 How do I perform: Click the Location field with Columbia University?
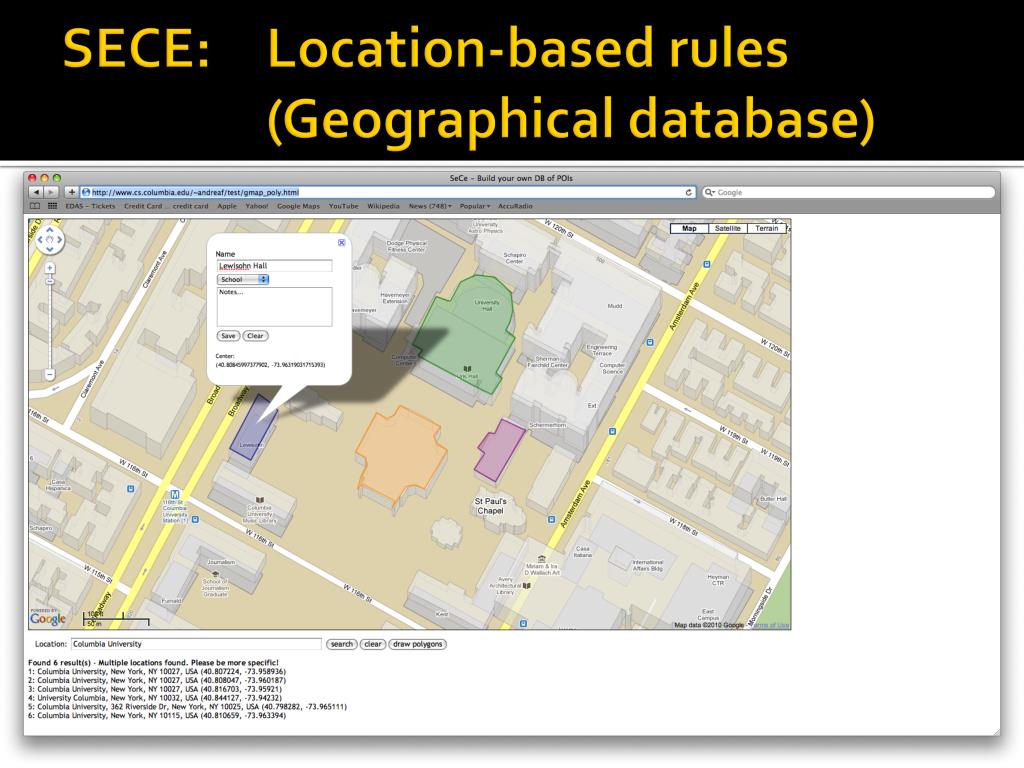196,644
